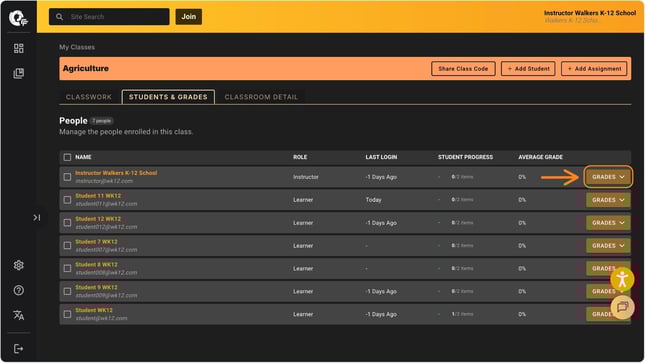Image resolution: width=645 pixels, height=363 pixels.
Task: Check the Student 8 WK12 row checkbox
Action: point(67,268)
